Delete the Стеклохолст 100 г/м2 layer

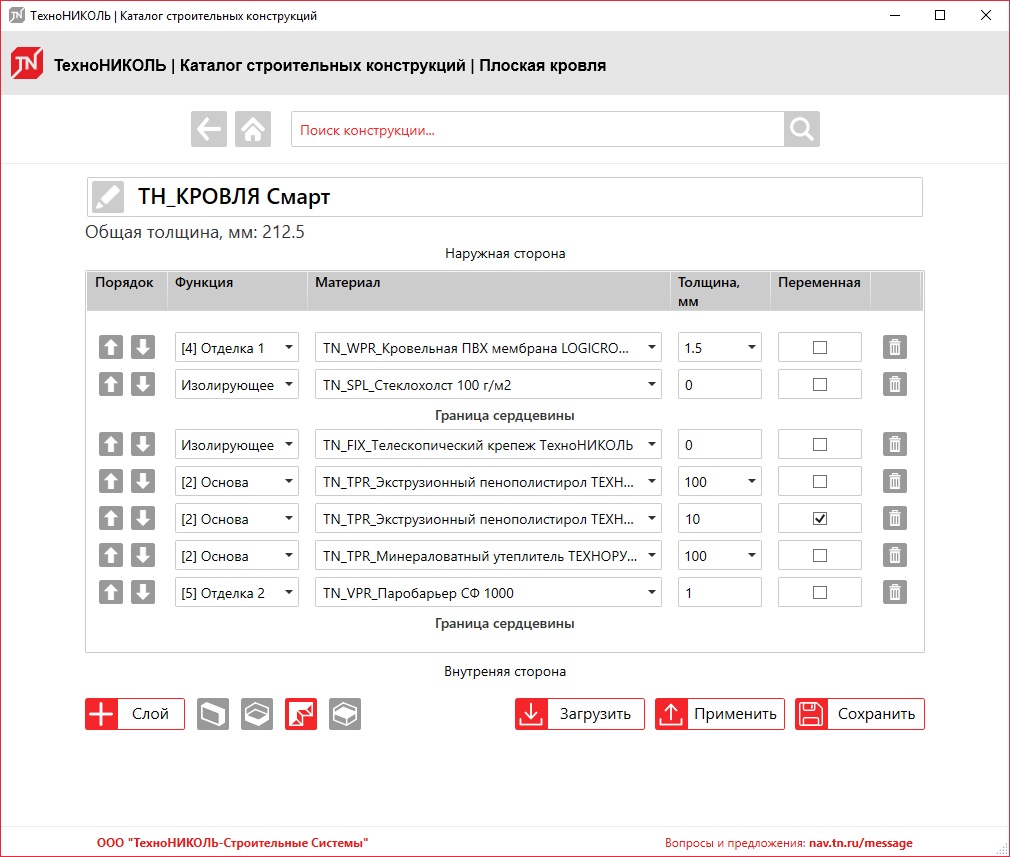tap(895, 384)
